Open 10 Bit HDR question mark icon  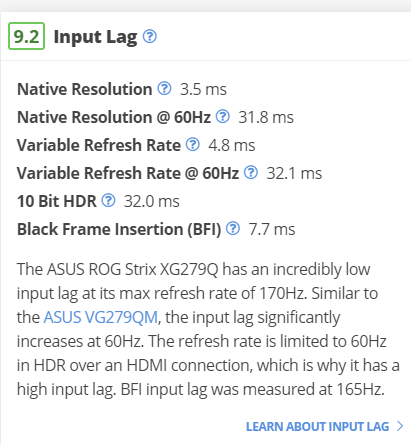pos(108,200)
